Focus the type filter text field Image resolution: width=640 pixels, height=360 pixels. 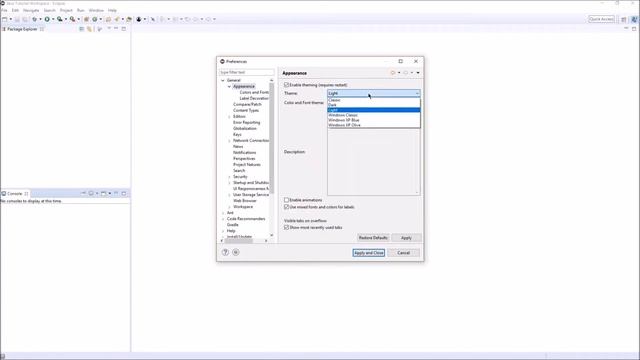[x=247, y=72]
